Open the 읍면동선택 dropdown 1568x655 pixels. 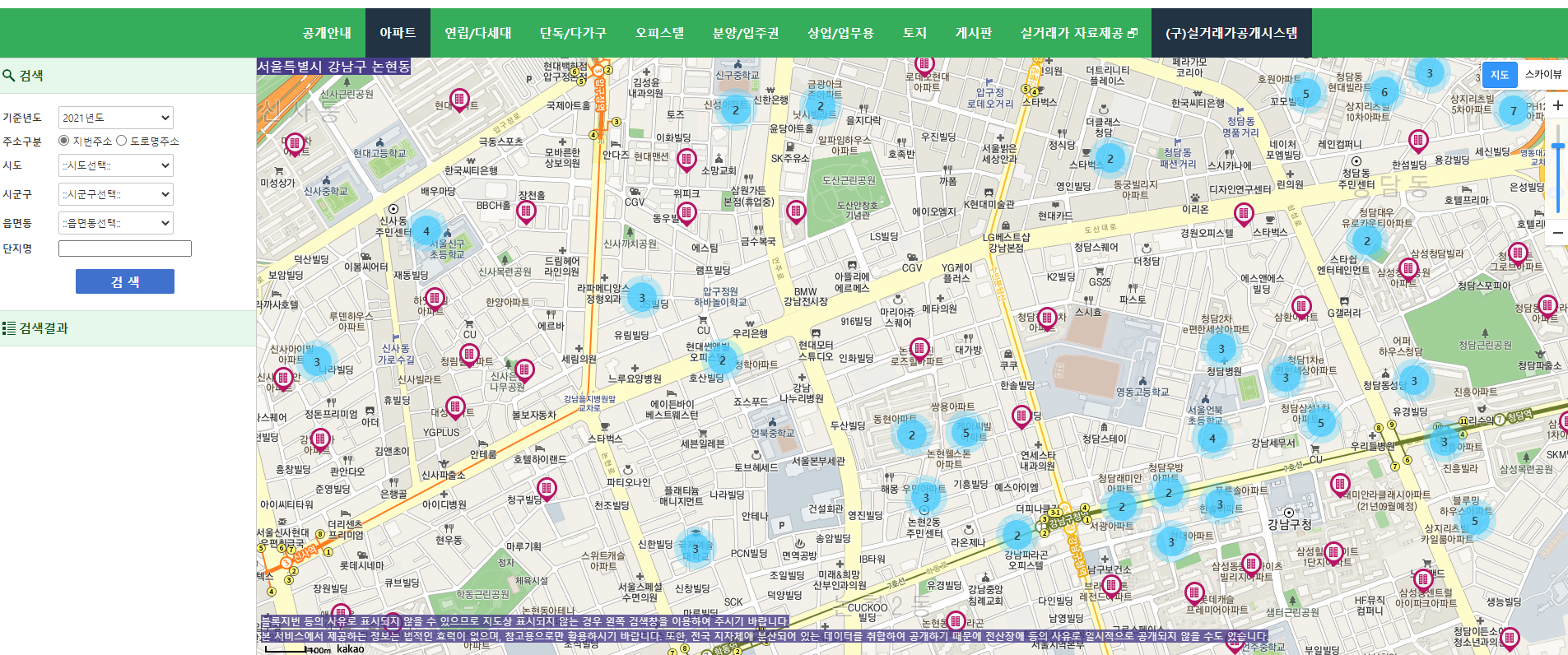pos(116,223)
